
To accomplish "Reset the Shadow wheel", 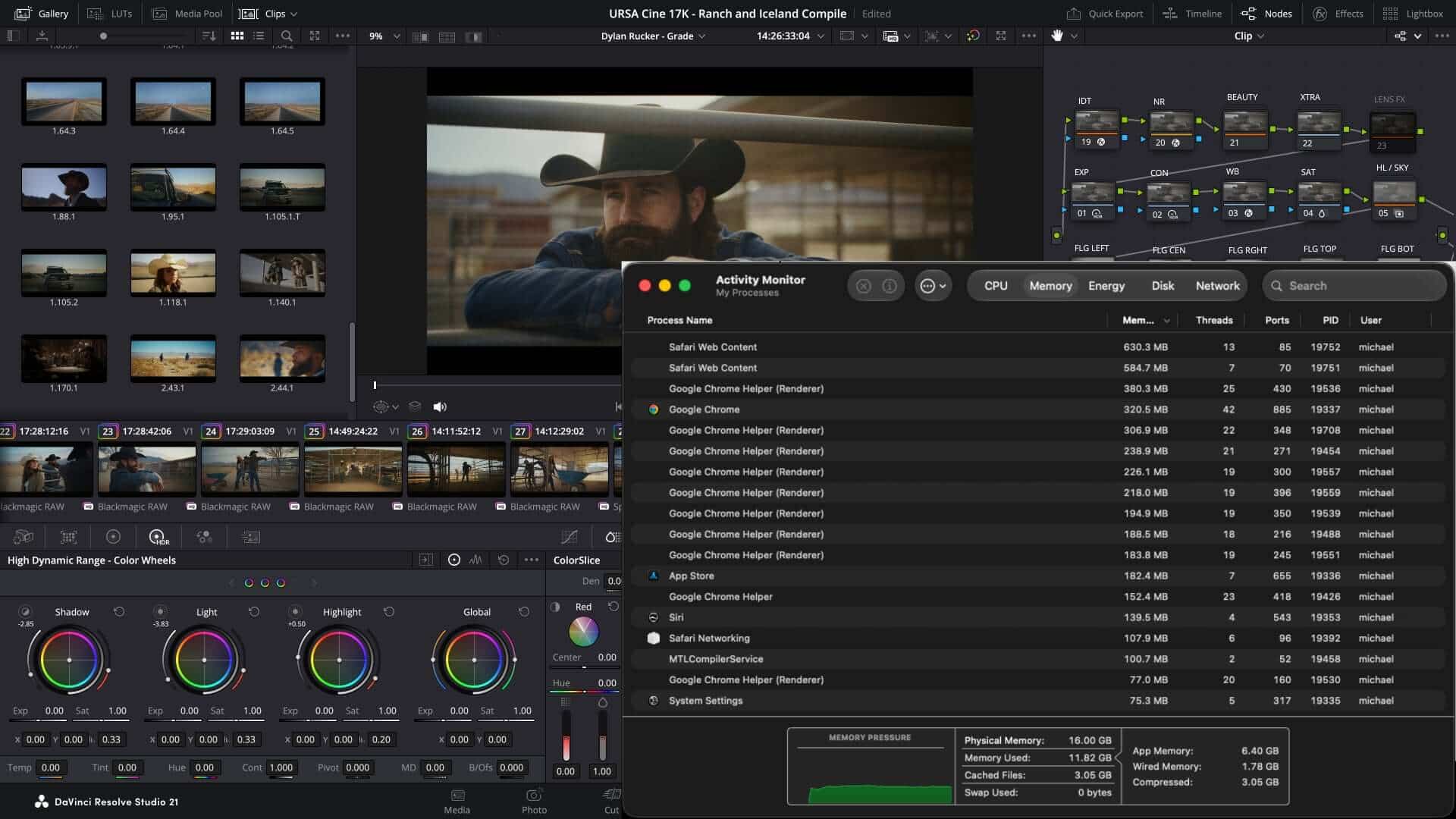I will (119, 611).
